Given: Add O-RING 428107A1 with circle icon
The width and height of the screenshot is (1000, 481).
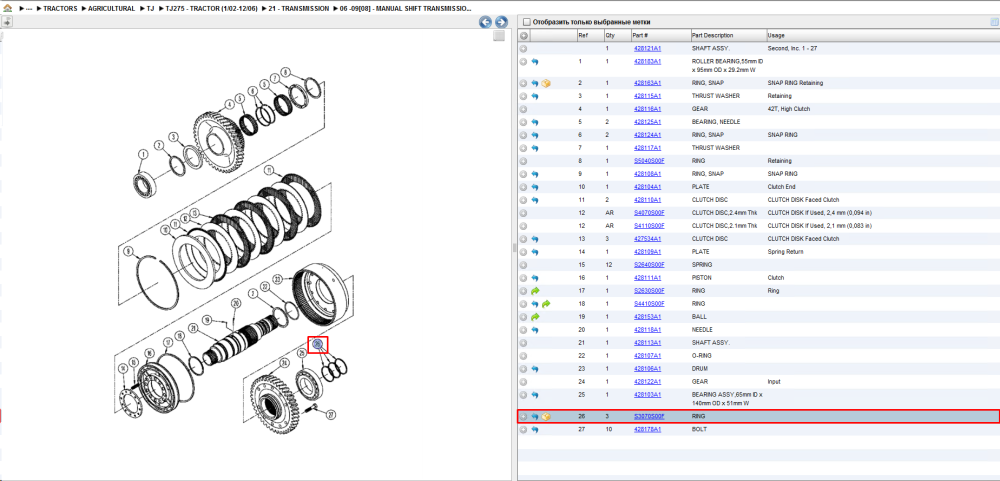Looking at the screenshot, I should coord(524,355).
